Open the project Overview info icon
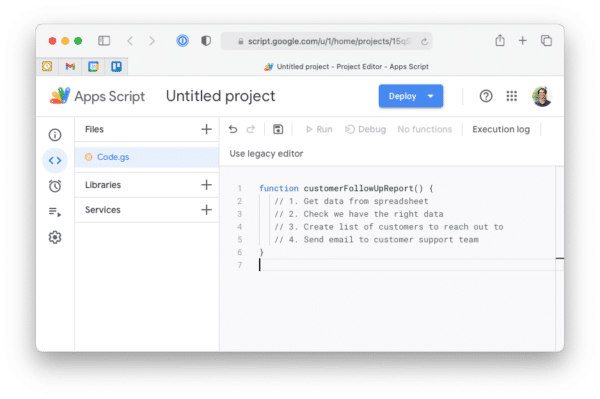The image size is (600, 399). [x=55, y=135]
